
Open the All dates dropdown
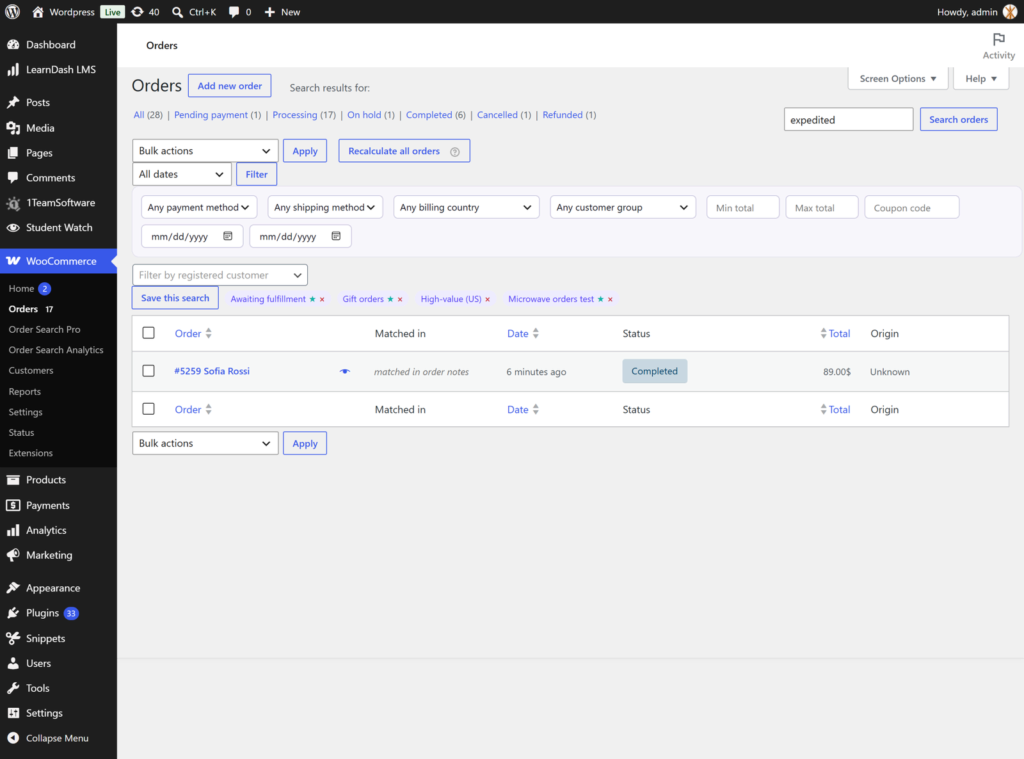(182, 174)
